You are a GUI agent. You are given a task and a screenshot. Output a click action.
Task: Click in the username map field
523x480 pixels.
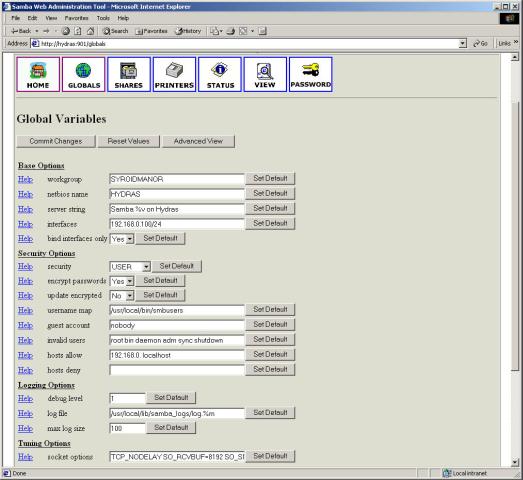click(x=177, y=310)
